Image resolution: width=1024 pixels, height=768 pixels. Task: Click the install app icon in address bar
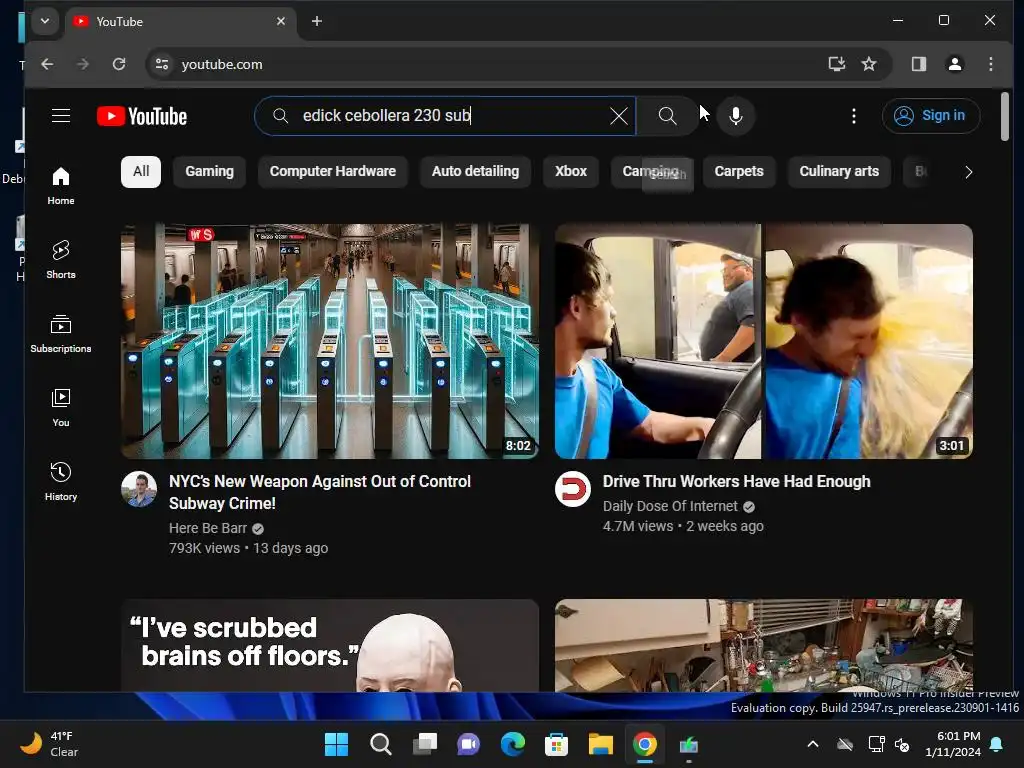(837, 64)
